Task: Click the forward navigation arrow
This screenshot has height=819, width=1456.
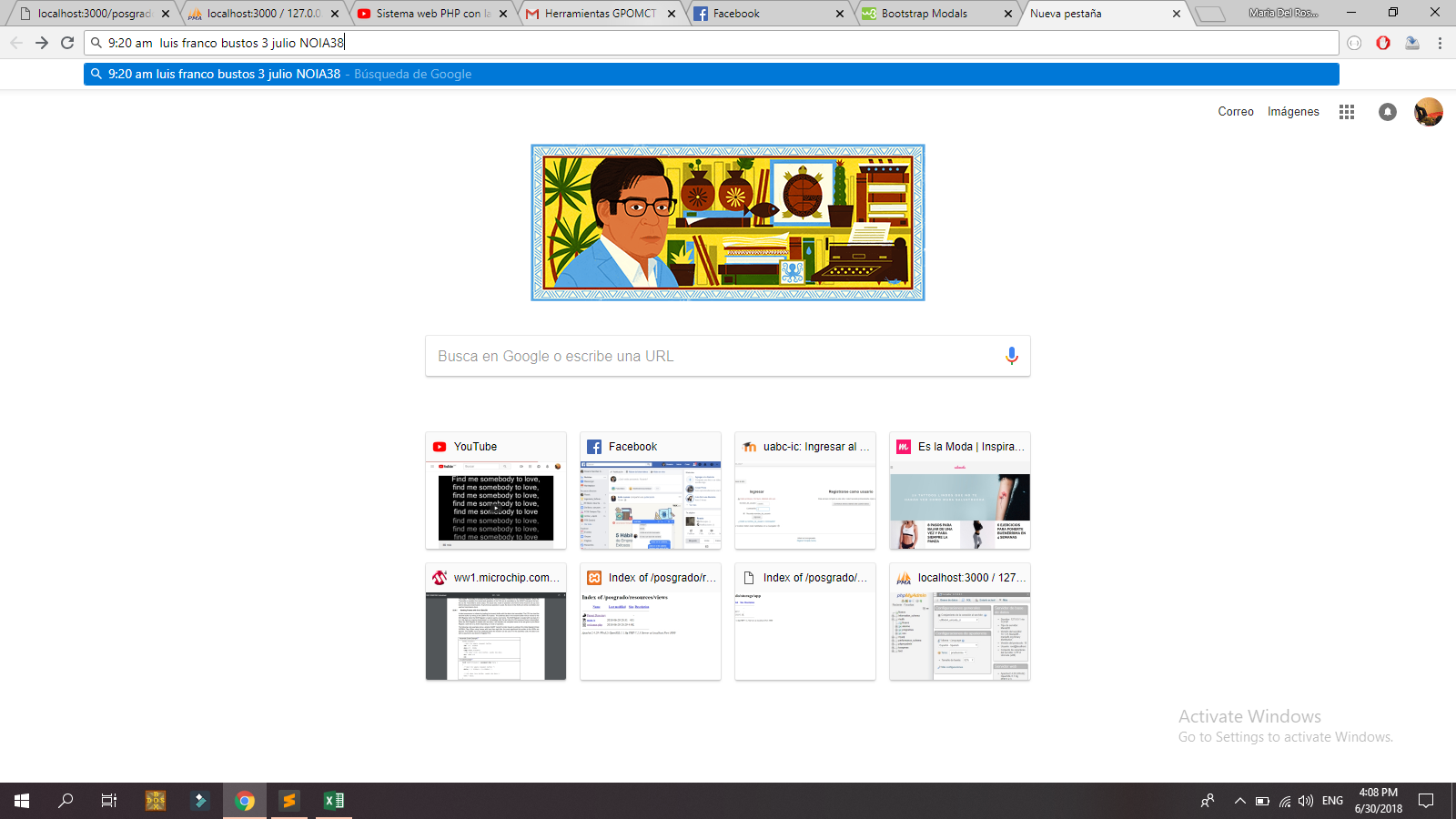Action: coord(42,43)
